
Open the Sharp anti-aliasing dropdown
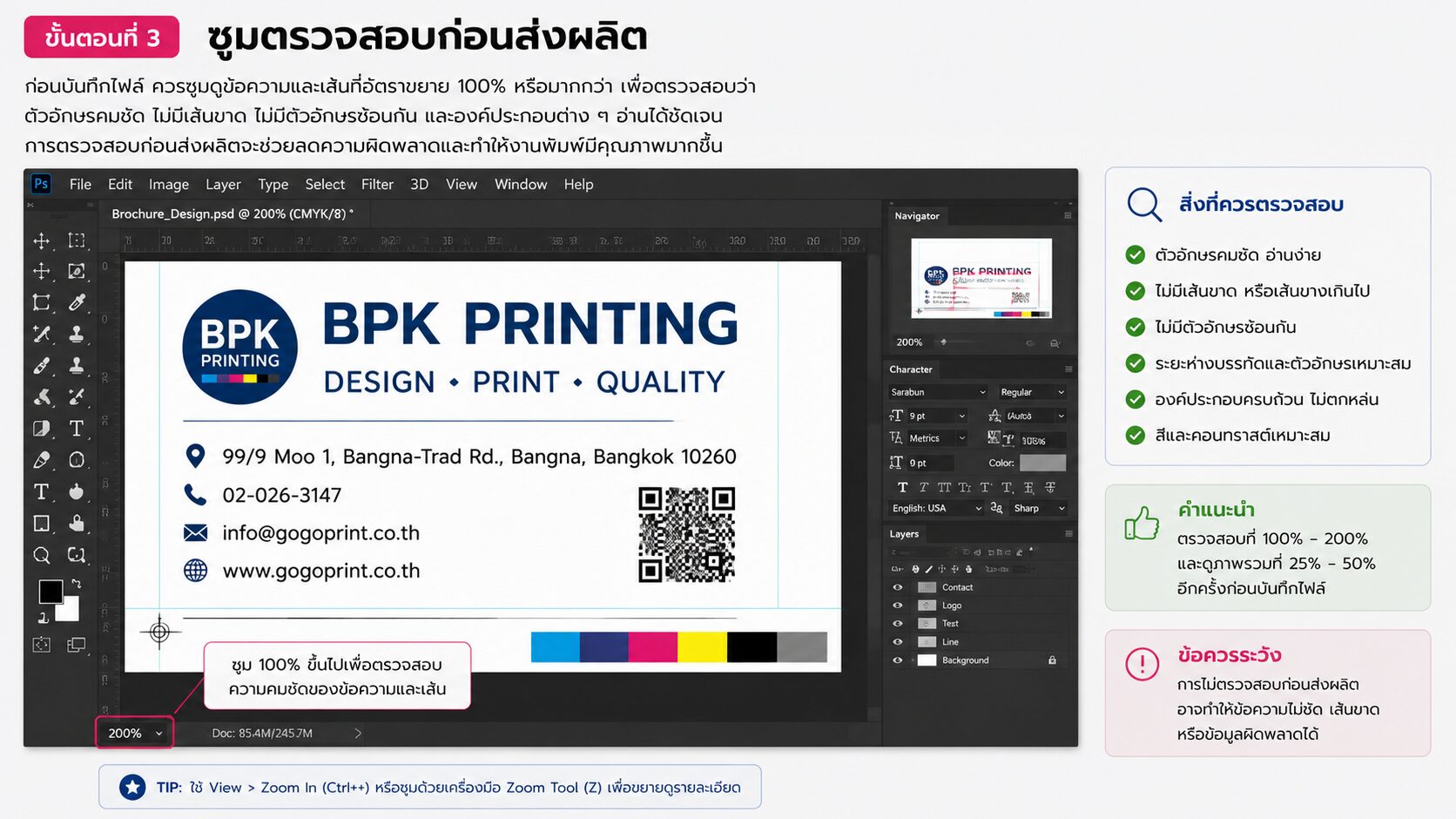tap(1039, 508)
